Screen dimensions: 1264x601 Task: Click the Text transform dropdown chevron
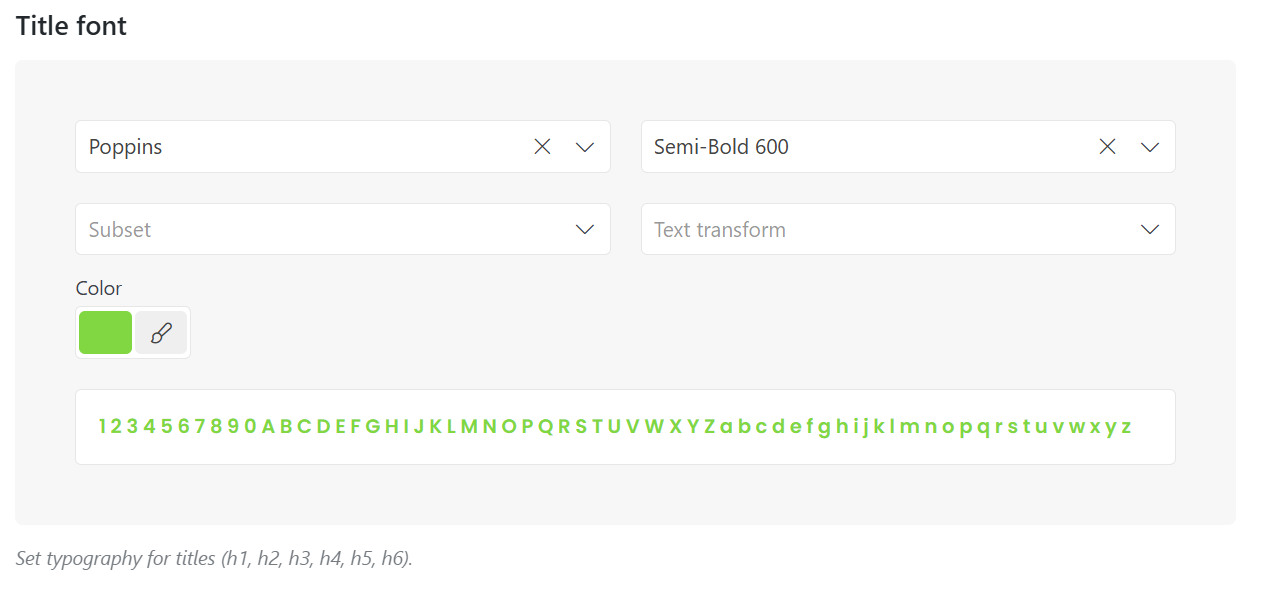coord(1150,230)
